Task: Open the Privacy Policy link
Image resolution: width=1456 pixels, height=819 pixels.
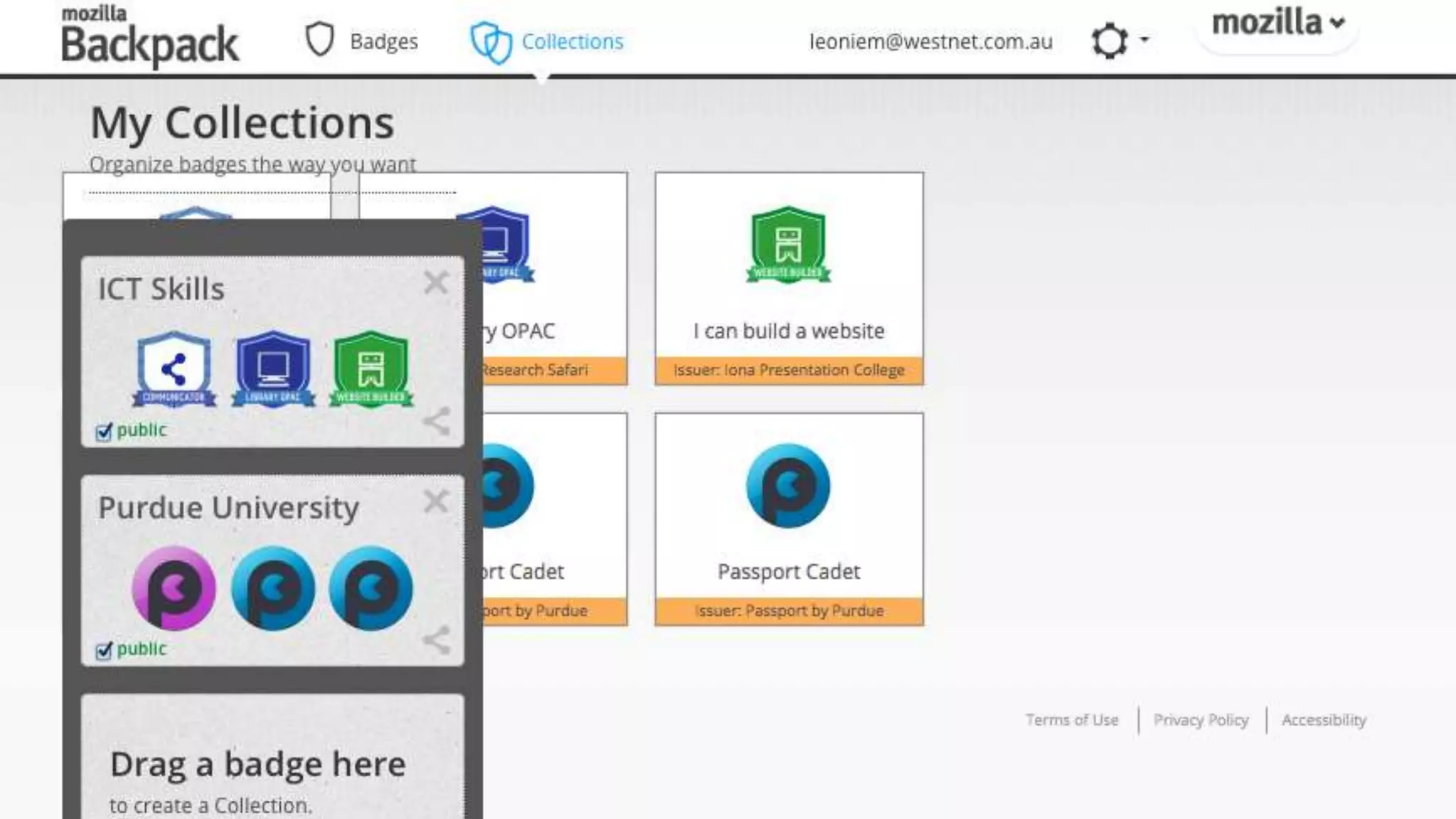Action: point(1201,720)
